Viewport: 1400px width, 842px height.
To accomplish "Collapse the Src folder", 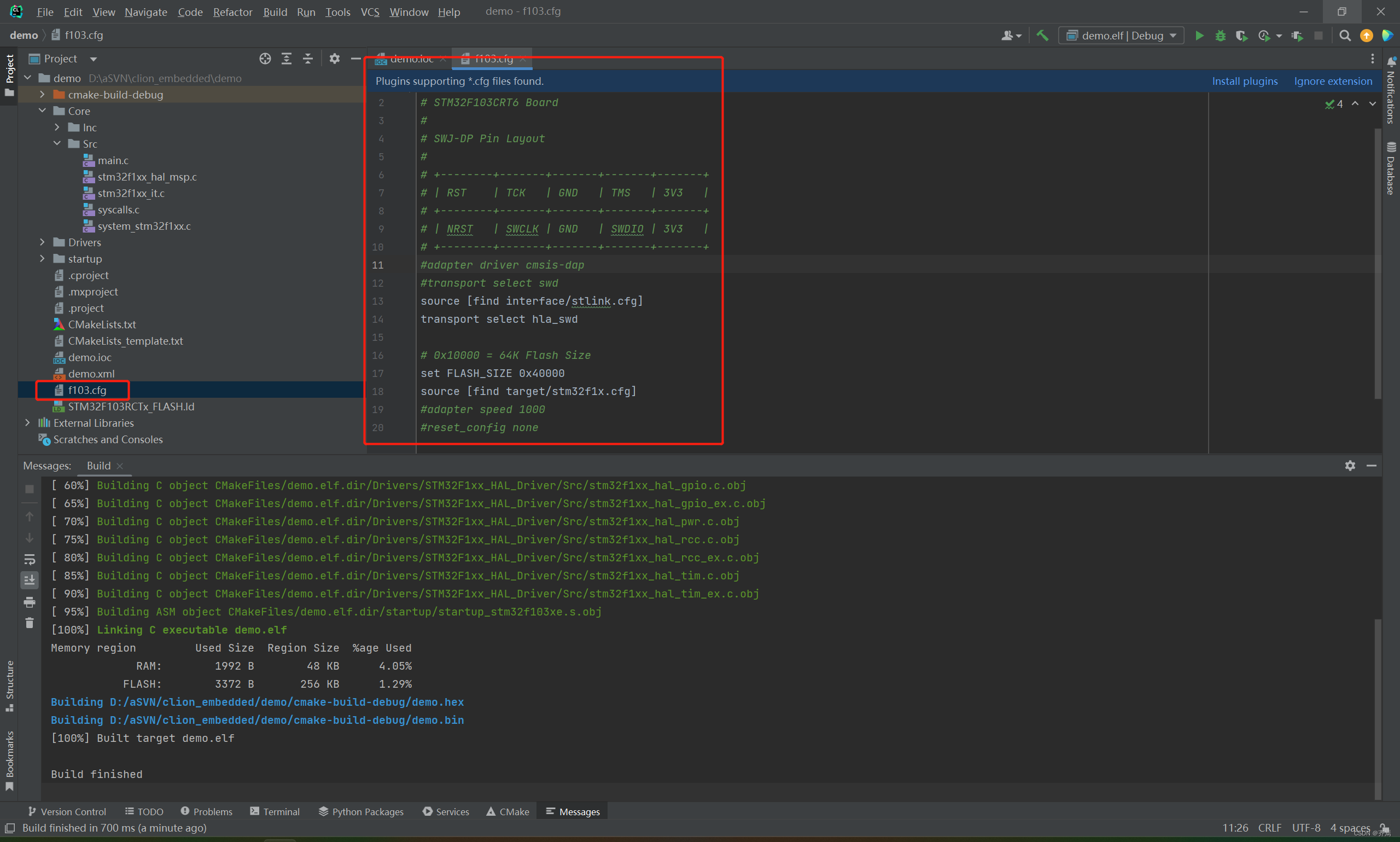I will pos(57,143).
